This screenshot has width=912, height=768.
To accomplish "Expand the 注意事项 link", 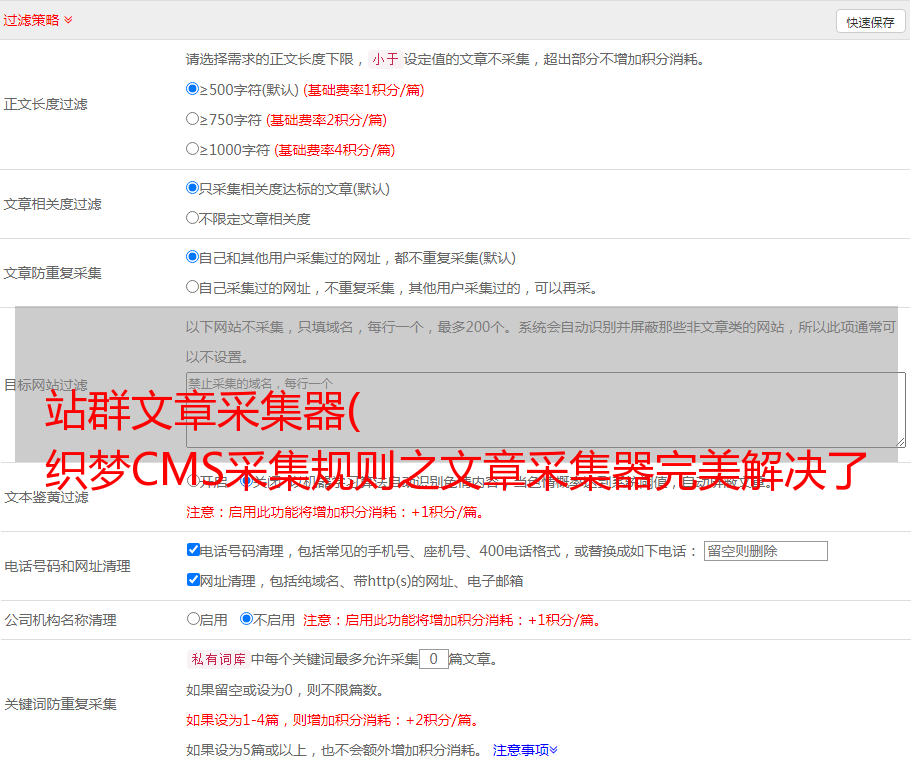I will click(x=525, y=750).
